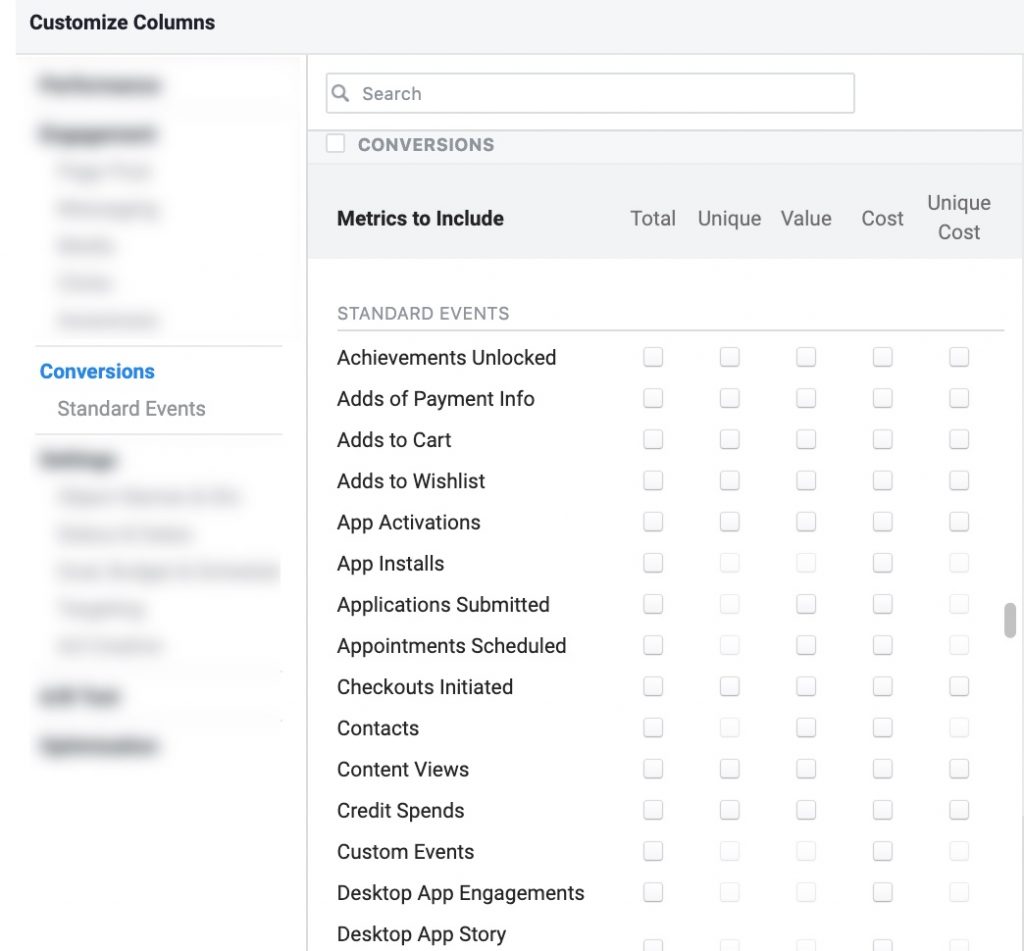This screenshot has width=1024, height=951.
Task: Click into the Search metrics field
Action: pyautogui.click(x=600, y=93)
